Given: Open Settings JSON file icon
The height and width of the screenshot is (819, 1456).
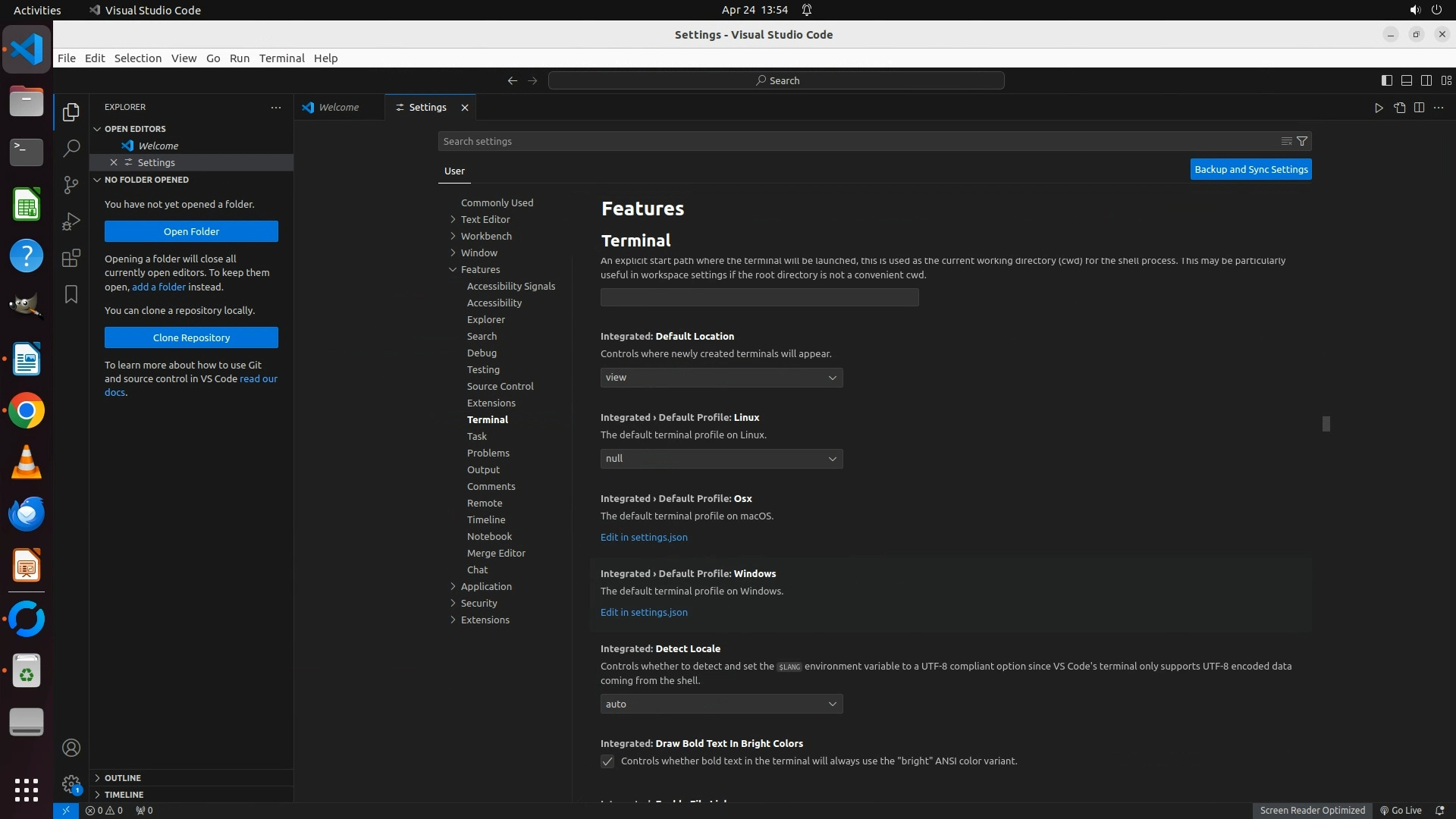Looking at the screenshot, I should click(x=1399, y=108).
